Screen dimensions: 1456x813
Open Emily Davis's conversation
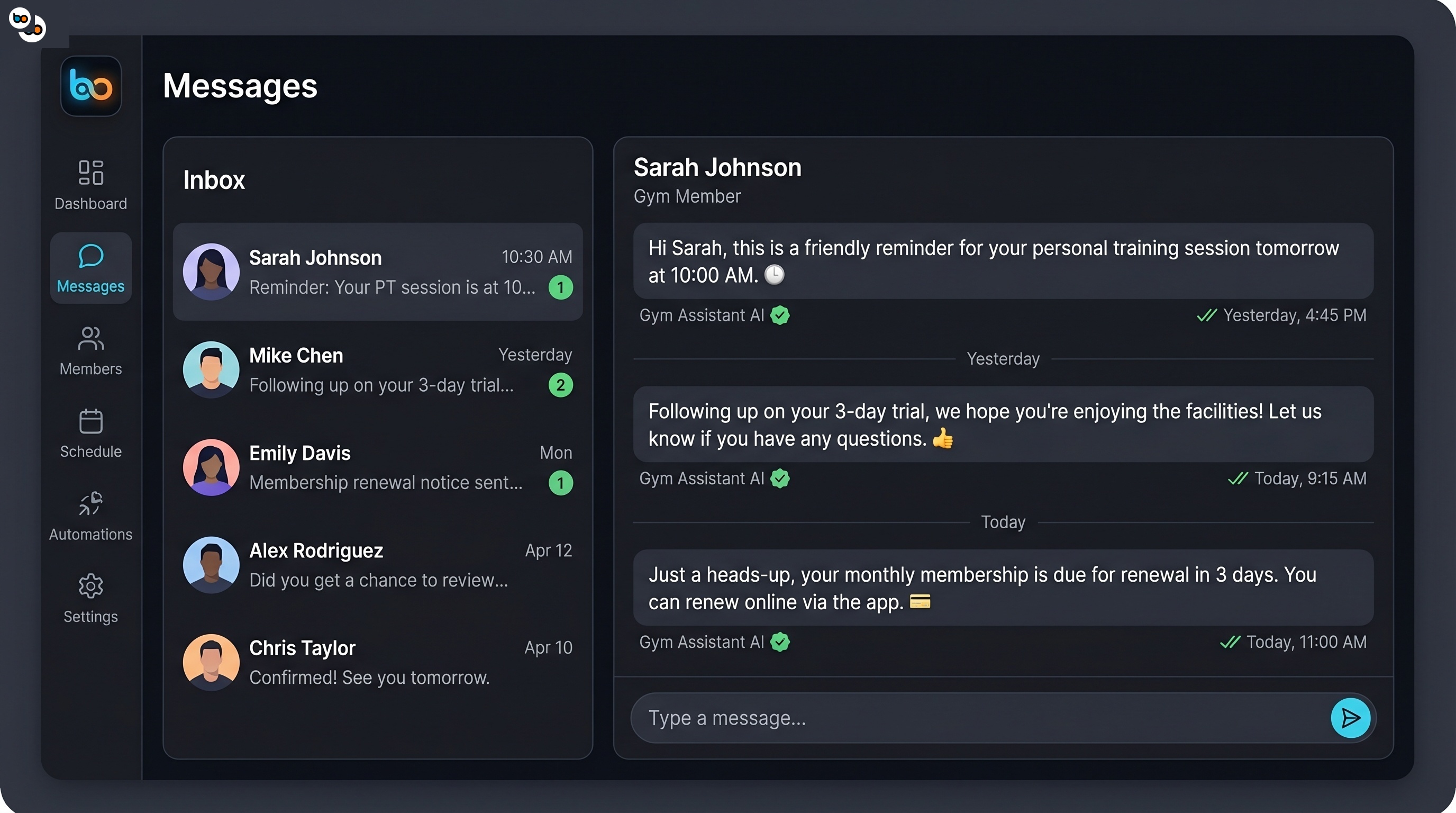[x=378, y=467]
